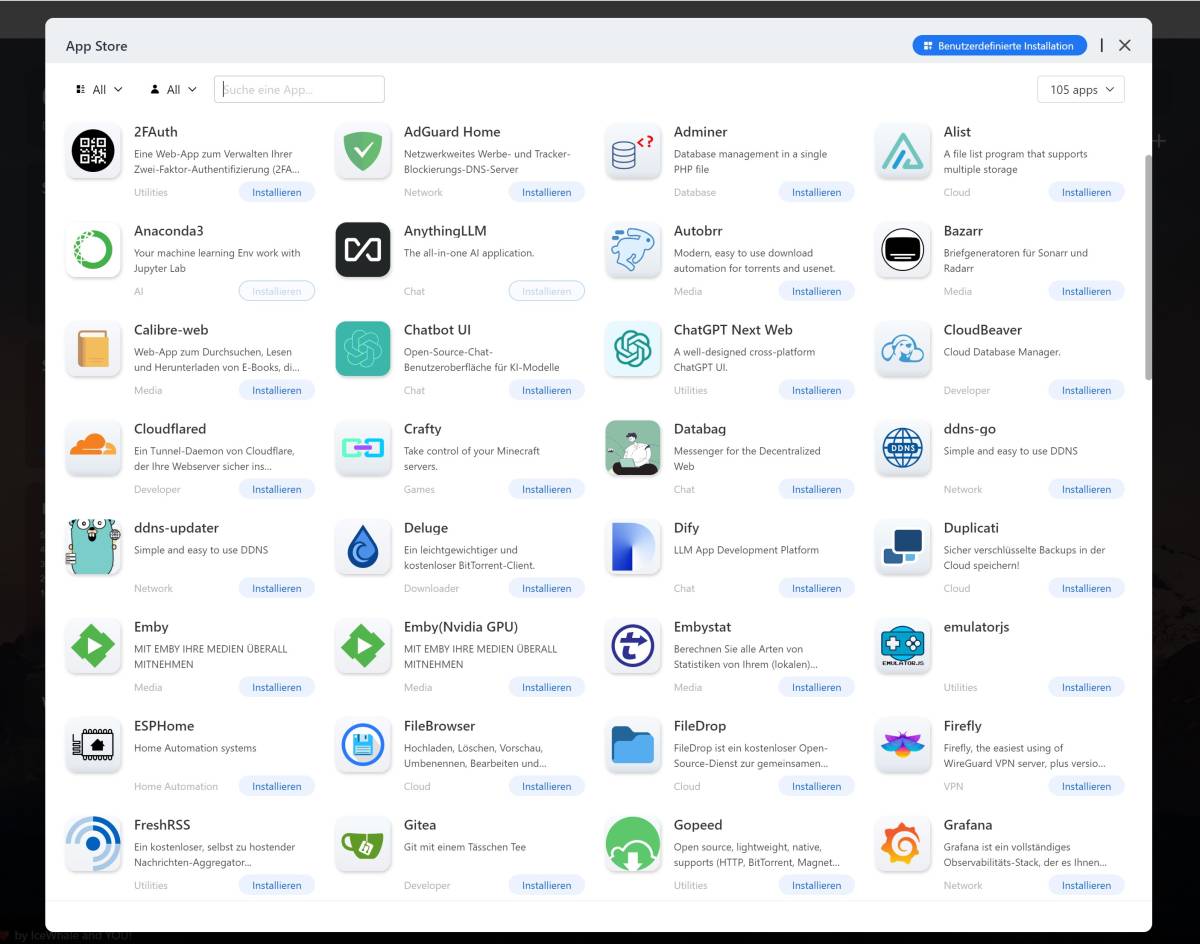This screenshot has width=1200, height=944.
Task: Install 2FAuth with its Installieren button
Action: 277,192
